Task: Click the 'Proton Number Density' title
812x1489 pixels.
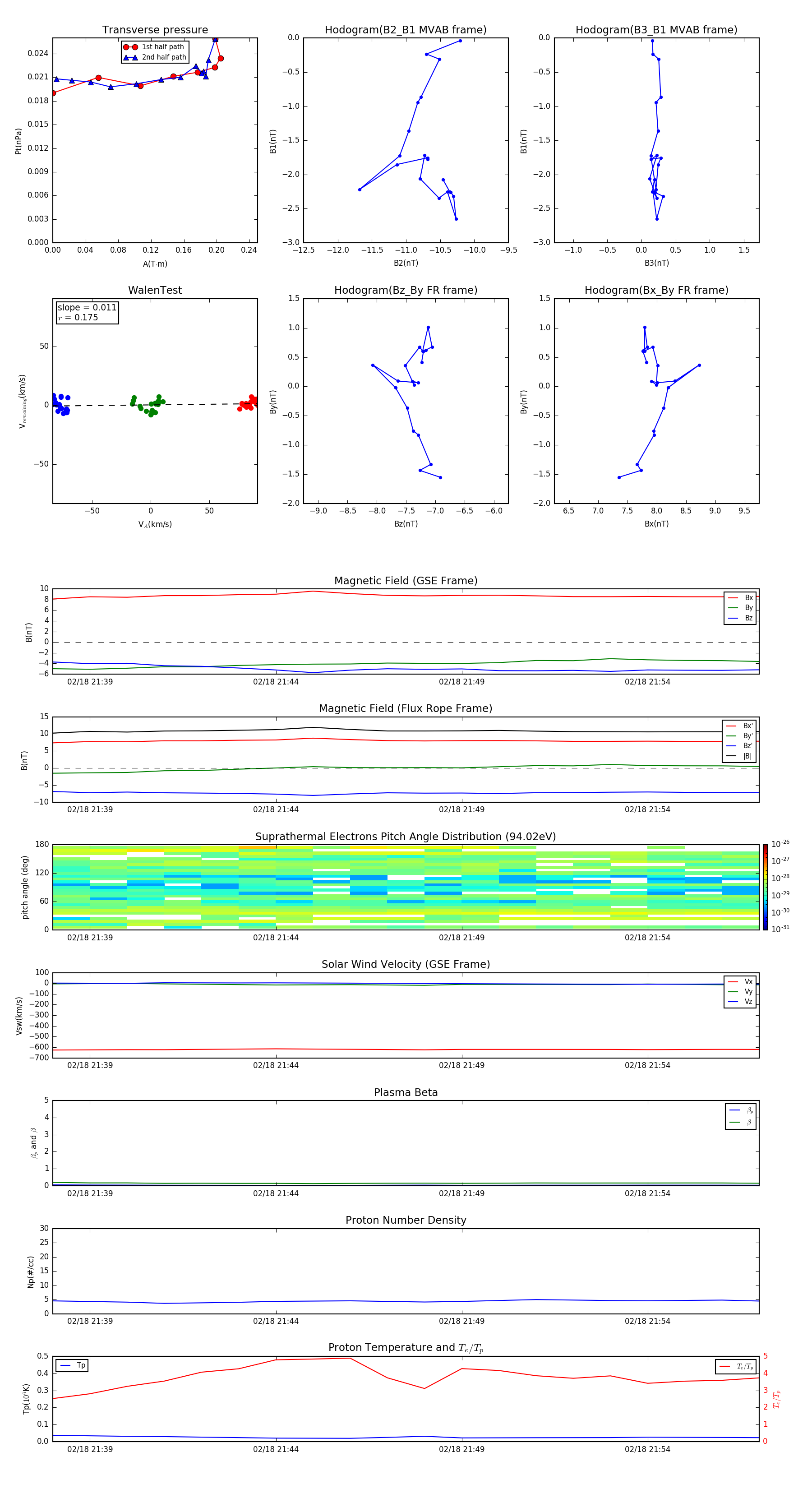Action: tap(406, 1220)
